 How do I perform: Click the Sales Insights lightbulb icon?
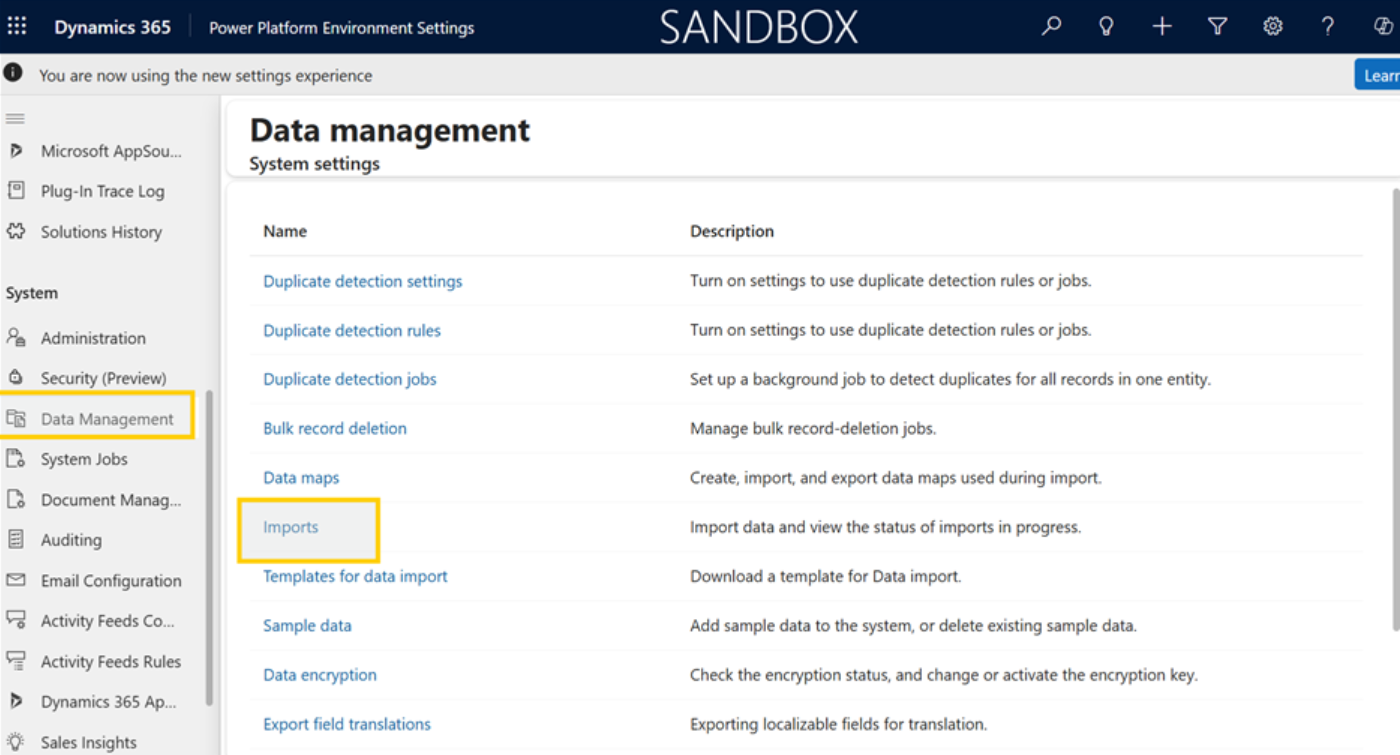click(x=15, y=742)
